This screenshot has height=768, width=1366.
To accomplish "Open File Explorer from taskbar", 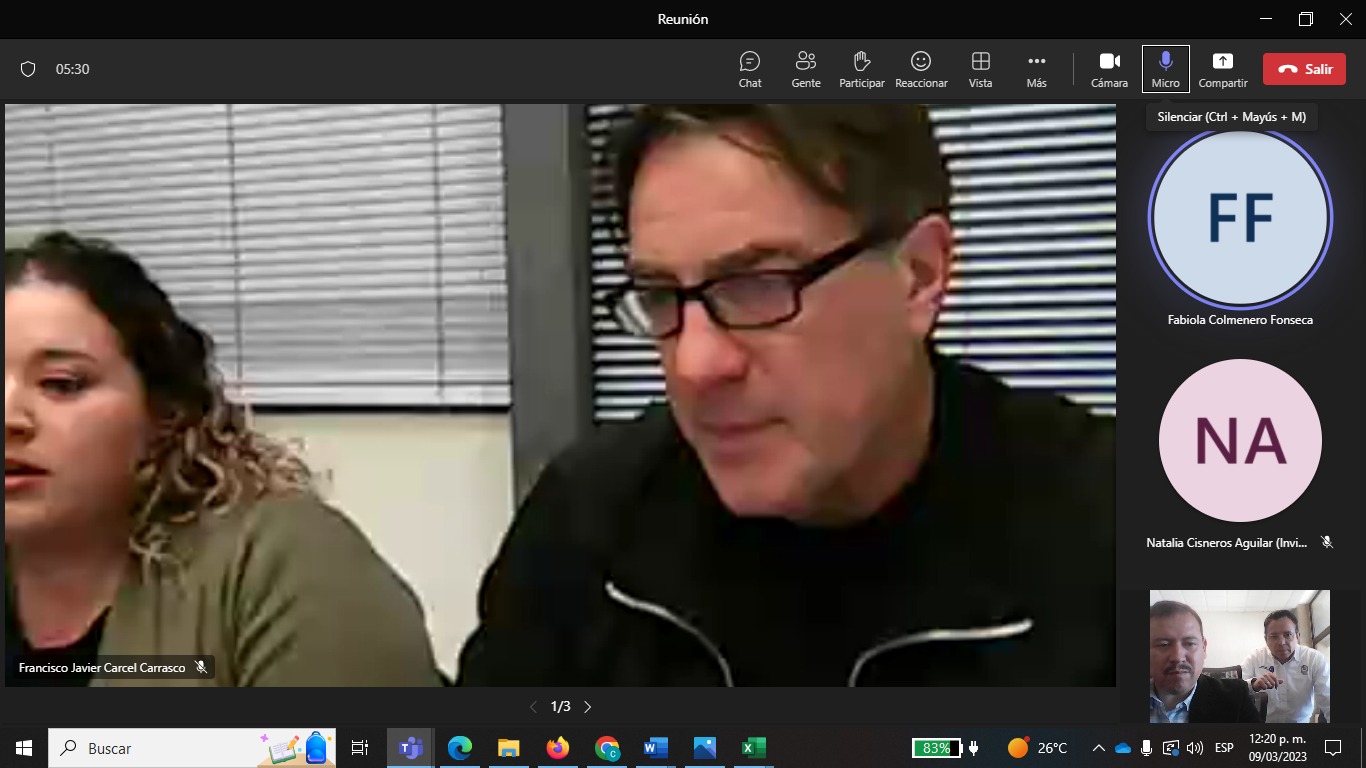I will pyautogui.click(x=509, y=748).
